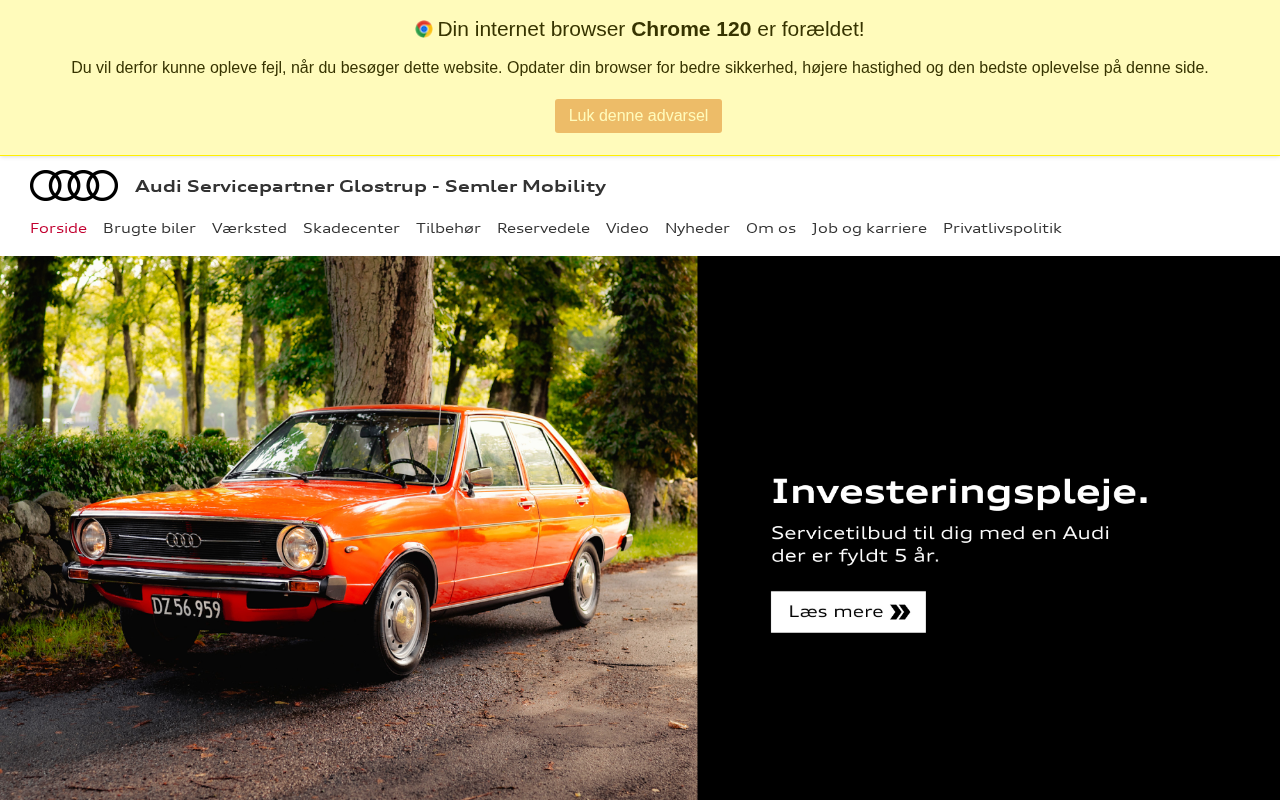1280x800 pixels.
Task: Open the Læs mere button
Action: pyautogui.click(x=848, y=612)
